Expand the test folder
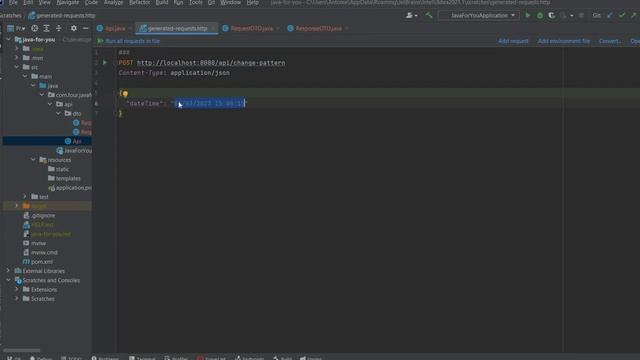The image size is (640, 360). [x=25, y=197]
